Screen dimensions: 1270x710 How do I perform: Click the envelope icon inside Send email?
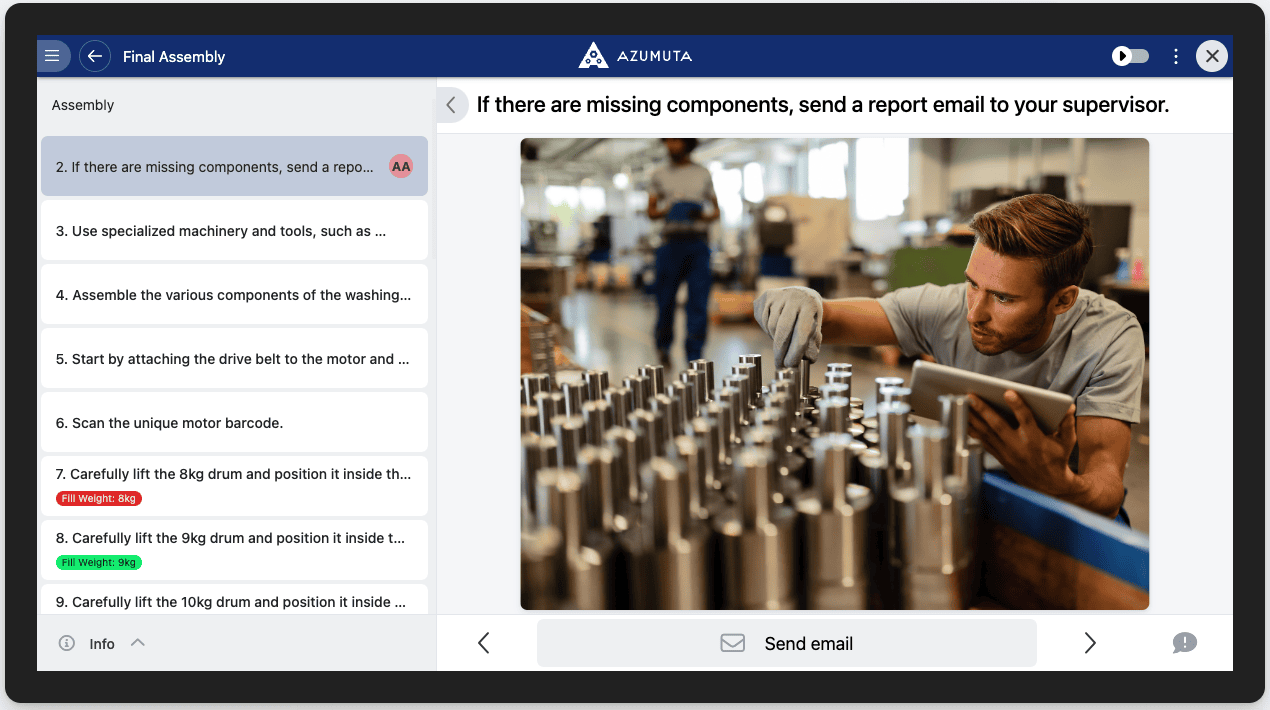point(733,643)
